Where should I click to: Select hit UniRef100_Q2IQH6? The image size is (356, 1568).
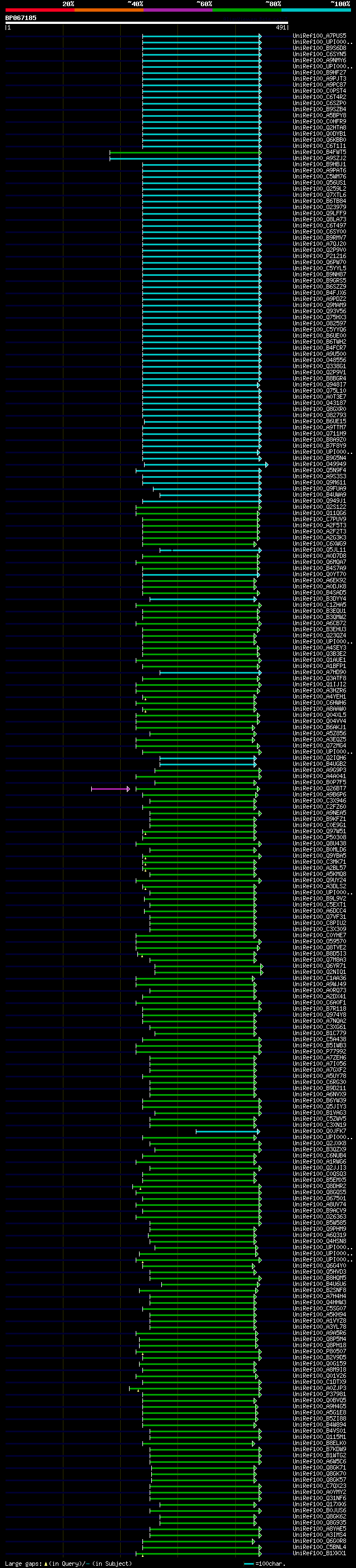pos(319,759)
